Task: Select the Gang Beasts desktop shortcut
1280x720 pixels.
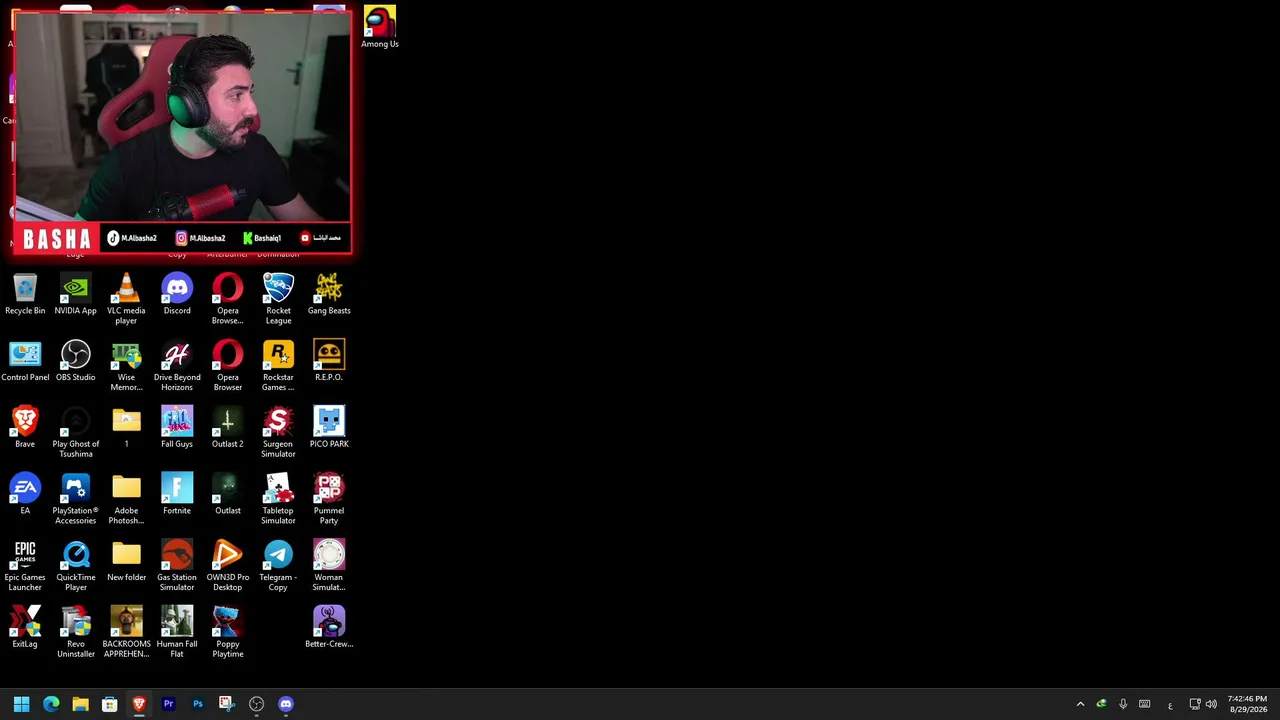Action: click(329, 294)
